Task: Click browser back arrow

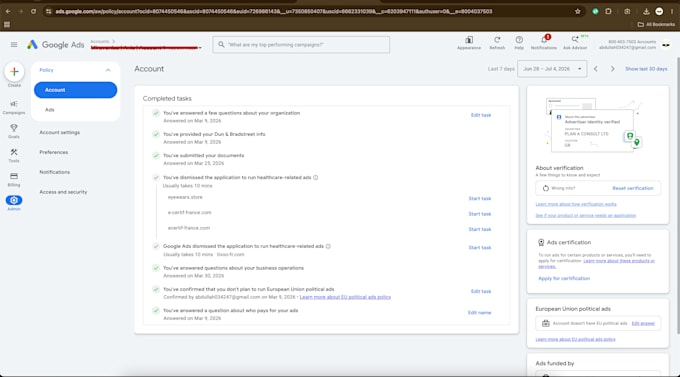Action: tap(8, 11)
